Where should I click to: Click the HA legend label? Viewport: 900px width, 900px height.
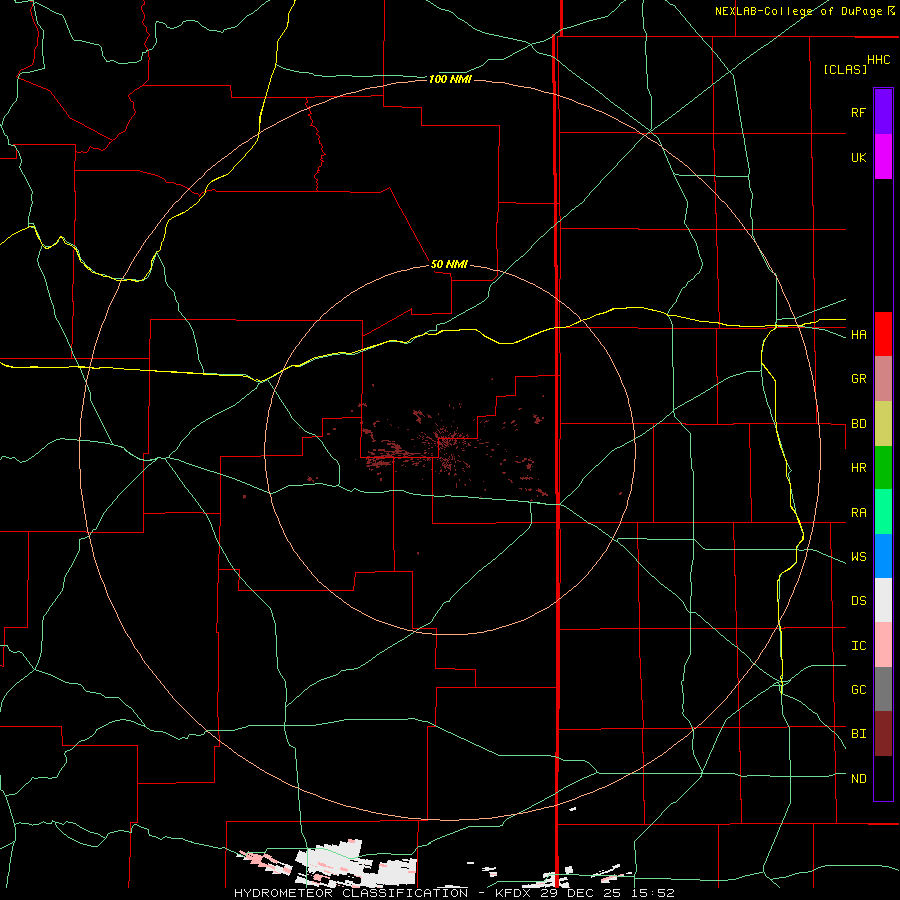(858, 335)
